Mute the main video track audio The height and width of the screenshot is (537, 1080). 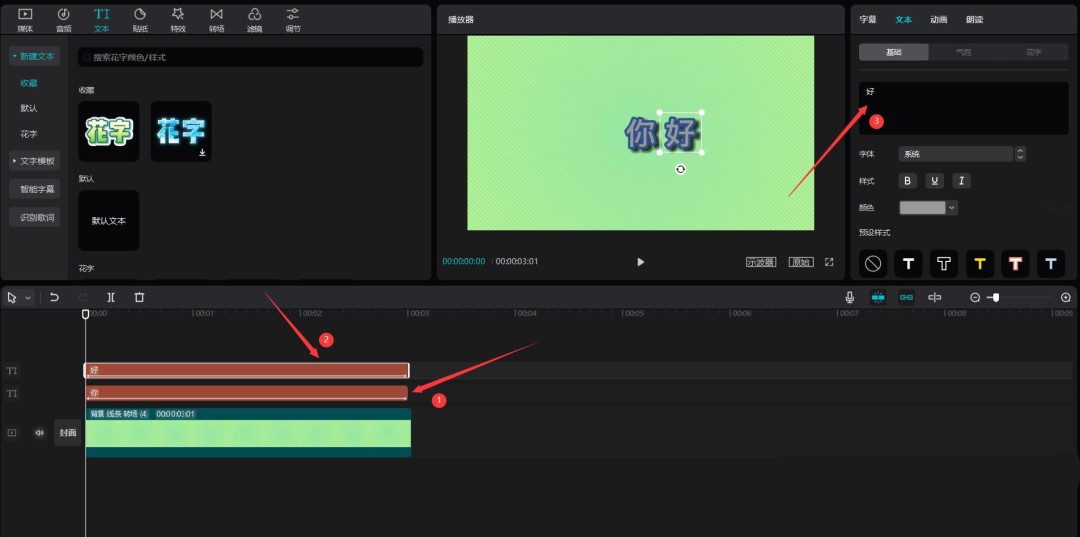[x=40, y=433]
